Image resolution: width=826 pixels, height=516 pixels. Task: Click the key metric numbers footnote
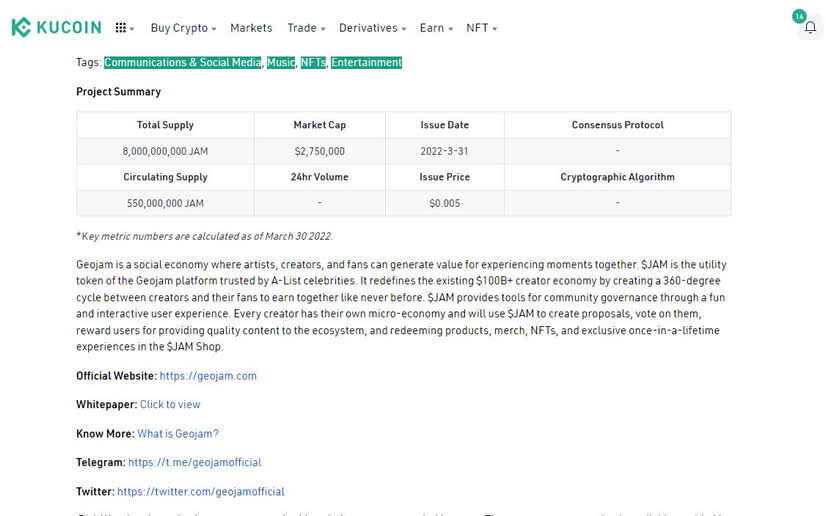click(204, 236)
